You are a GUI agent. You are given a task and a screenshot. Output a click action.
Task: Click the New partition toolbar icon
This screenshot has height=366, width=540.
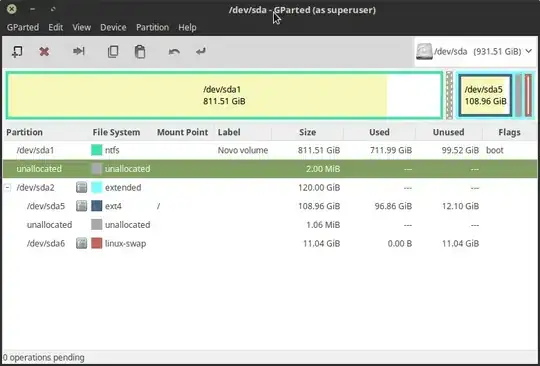coord(17,52)
